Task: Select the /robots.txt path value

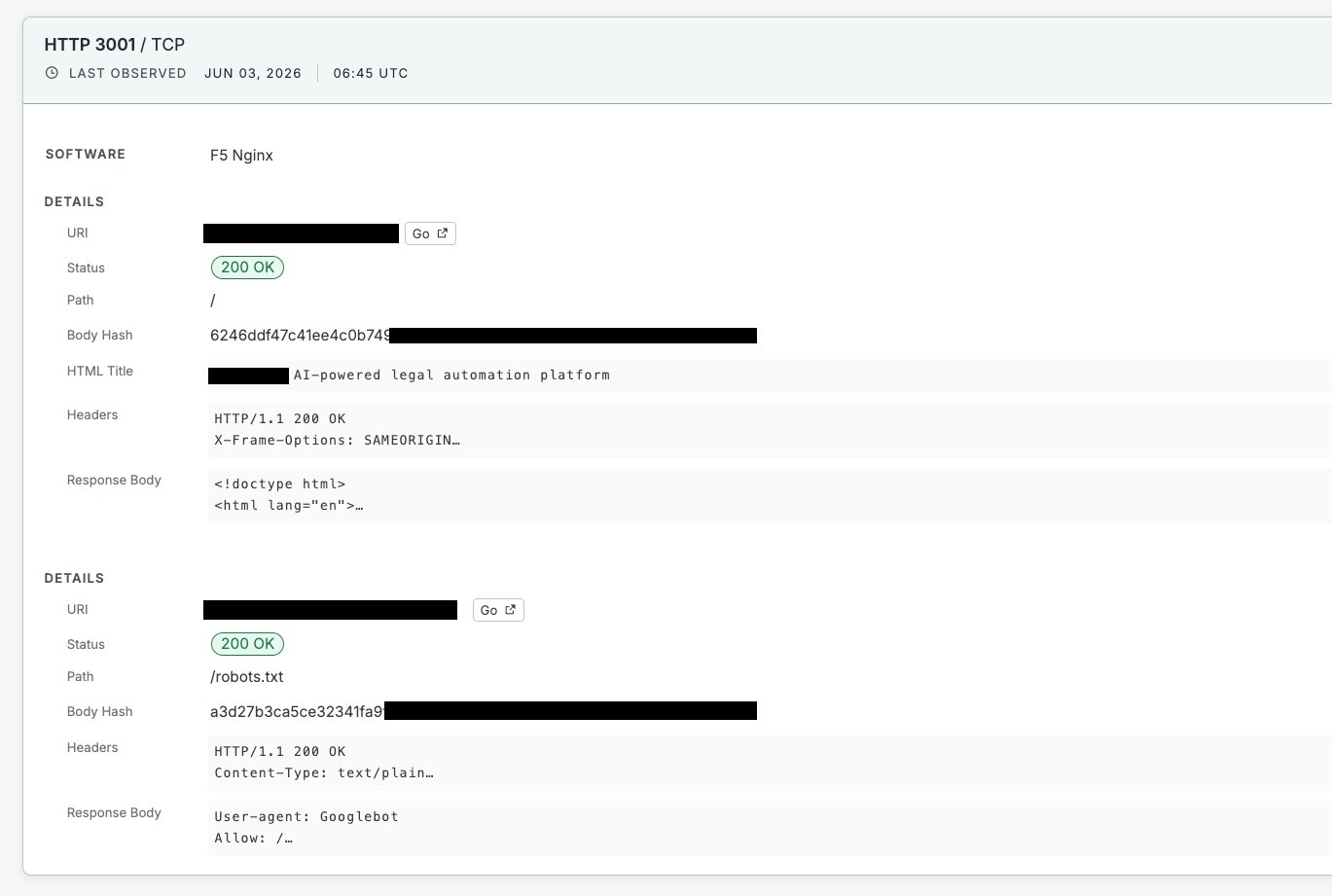Action: click(247, 677)
